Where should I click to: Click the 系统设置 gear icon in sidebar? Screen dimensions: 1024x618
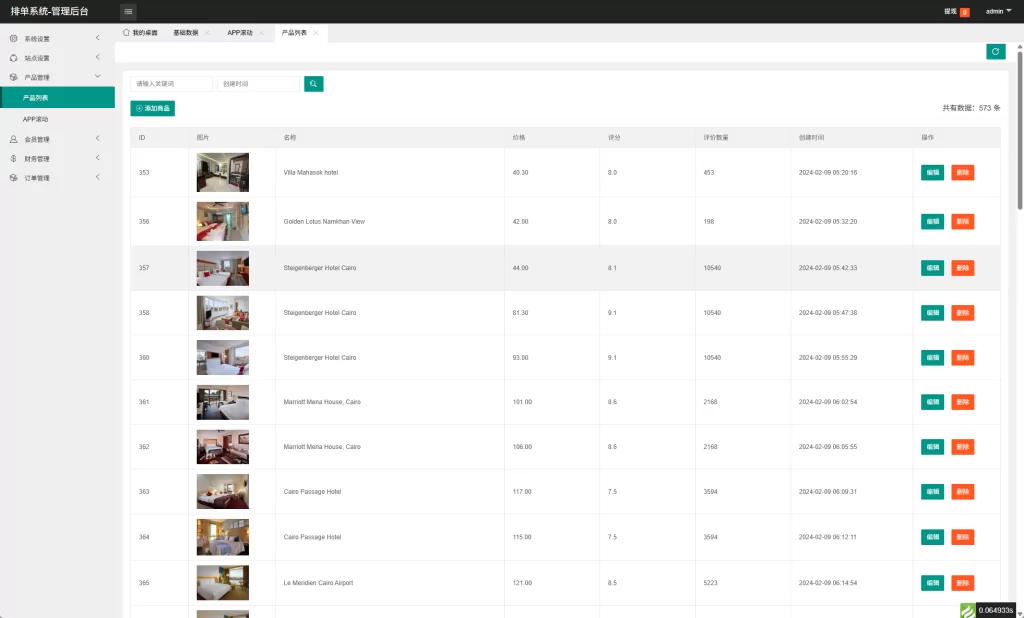(14, 39)
